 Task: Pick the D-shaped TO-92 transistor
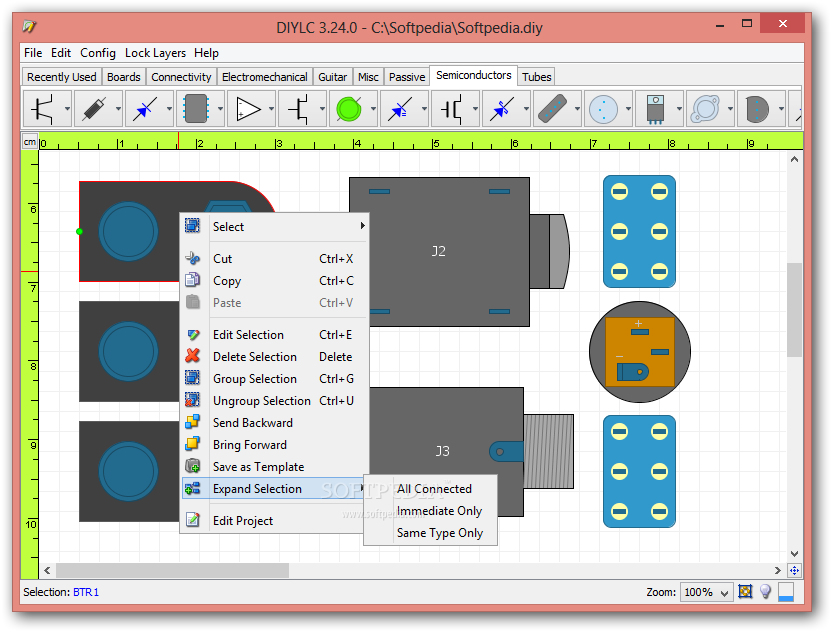757,109
